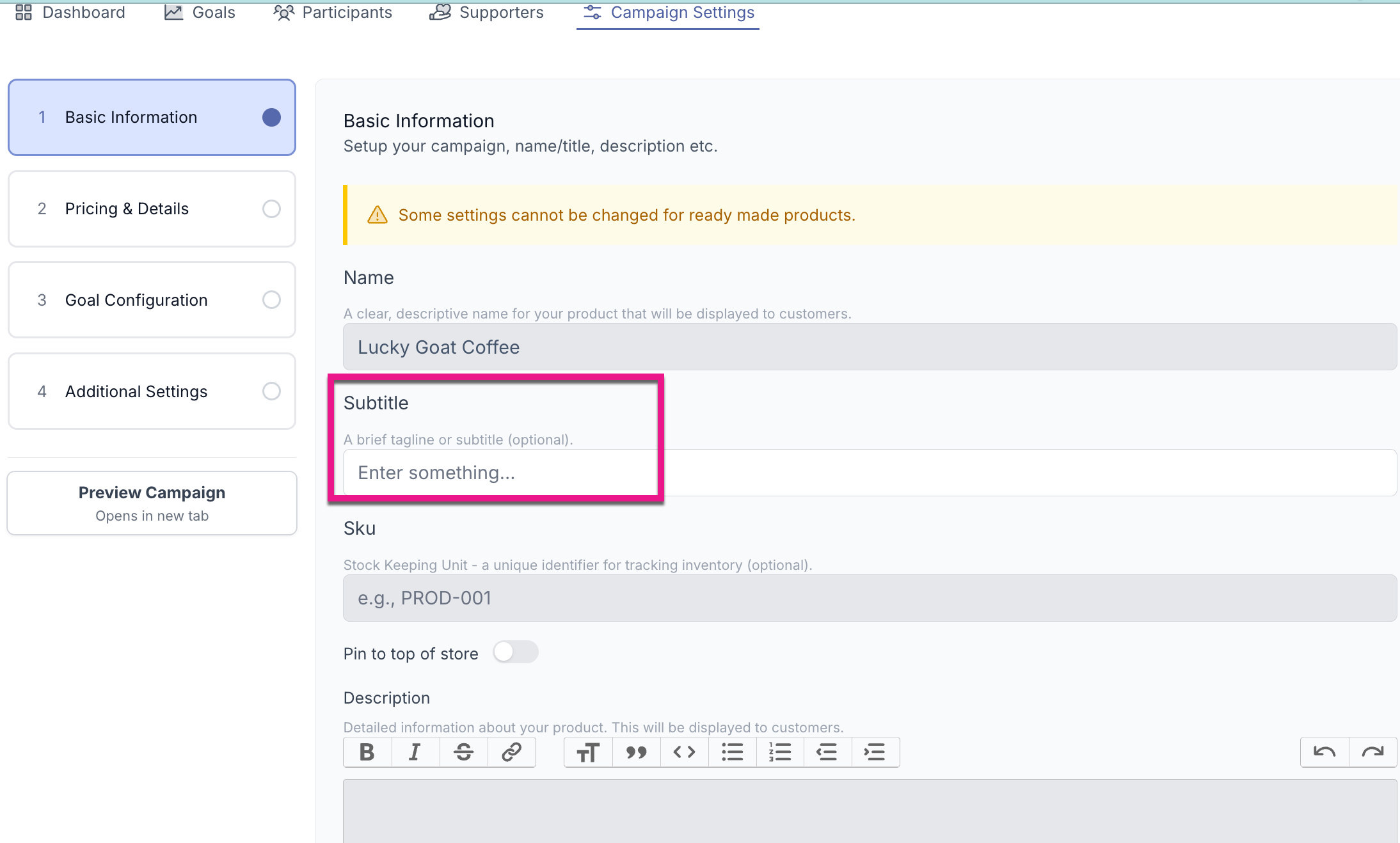1400x843 pixels.
Task: Create a bulleted list
Action: click(x=732, y=752)
